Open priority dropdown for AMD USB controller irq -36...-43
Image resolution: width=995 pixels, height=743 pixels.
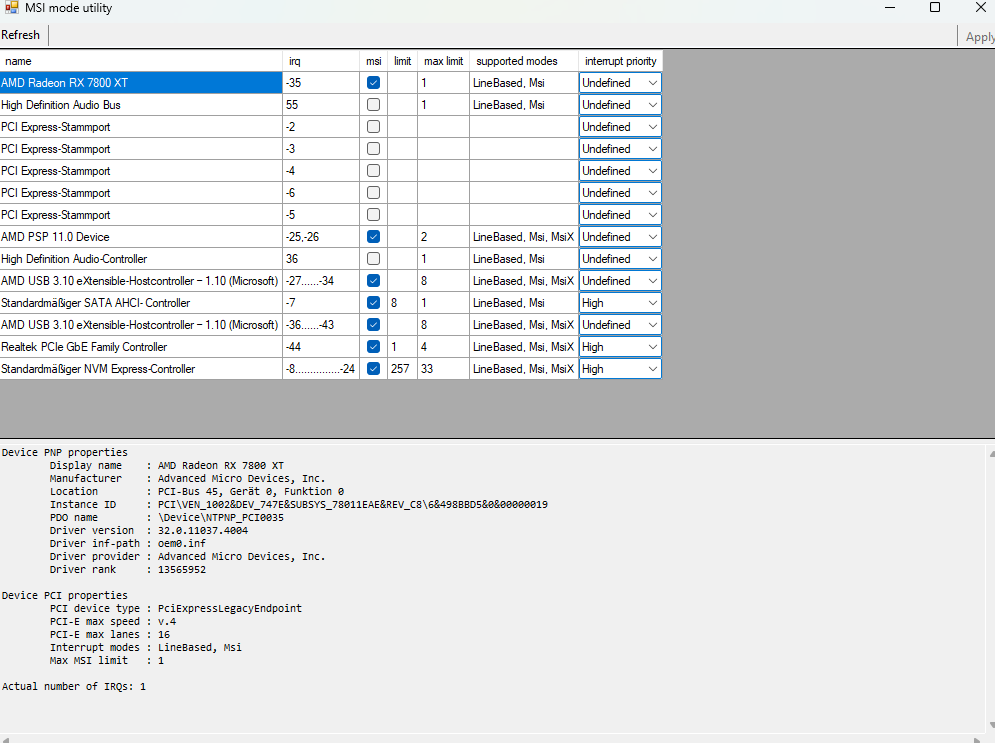[620, 325]
